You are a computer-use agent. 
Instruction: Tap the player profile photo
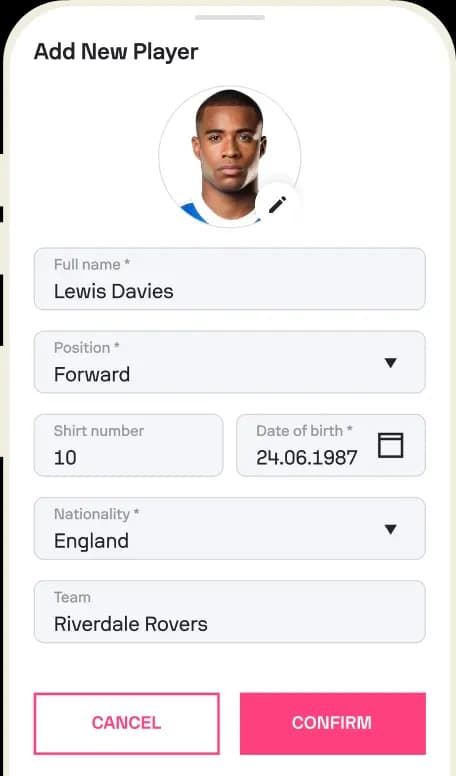coord(230,157)
